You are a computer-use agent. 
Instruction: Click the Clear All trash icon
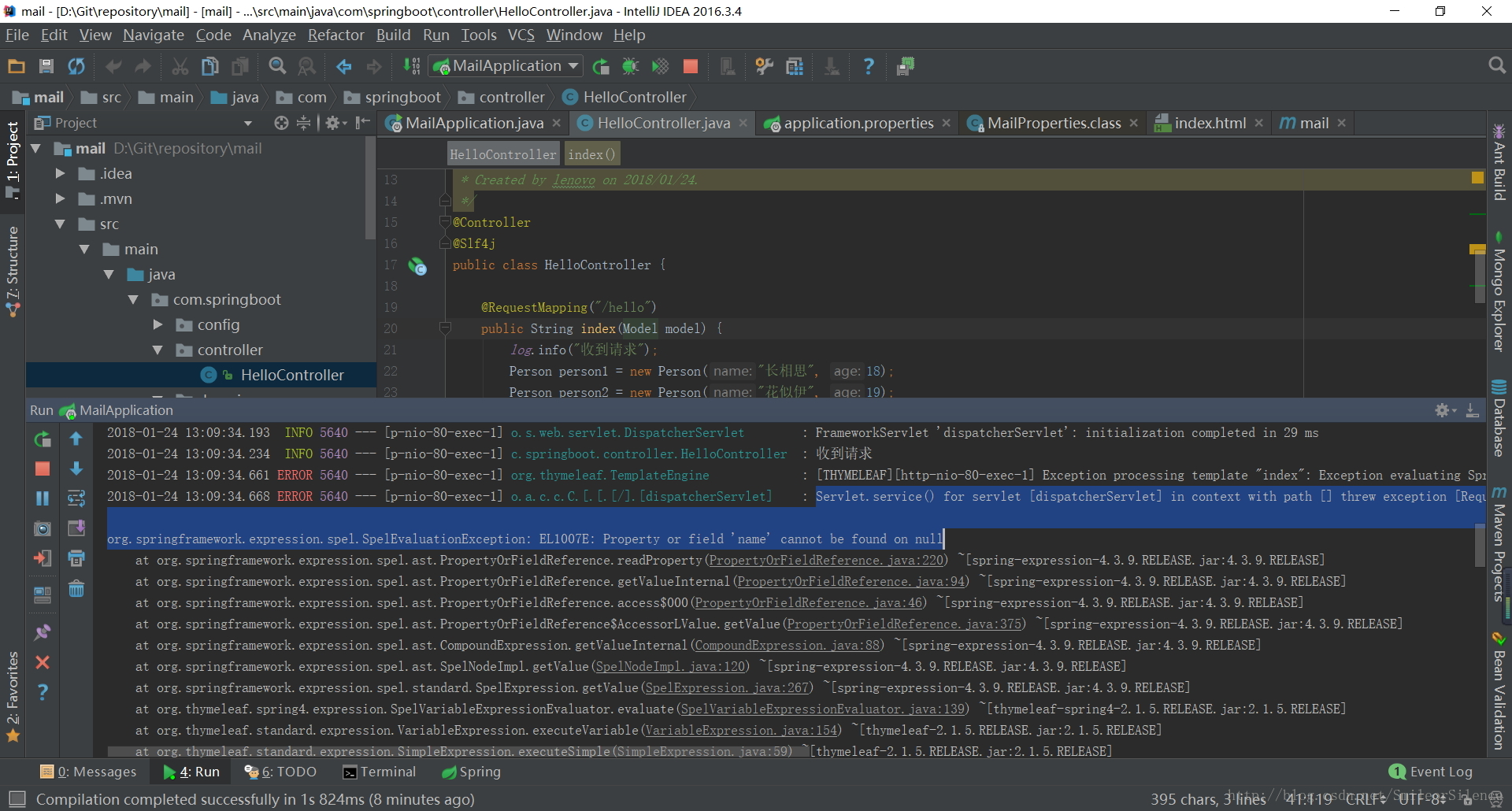tap(76, 588)
